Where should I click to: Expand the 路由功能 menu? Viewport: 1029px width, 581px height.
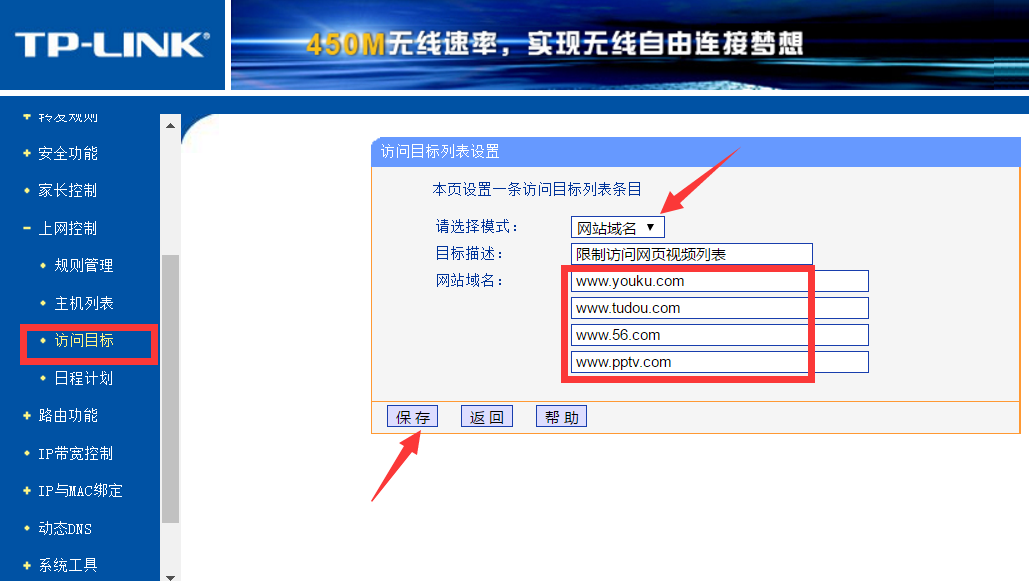[68, 416]
